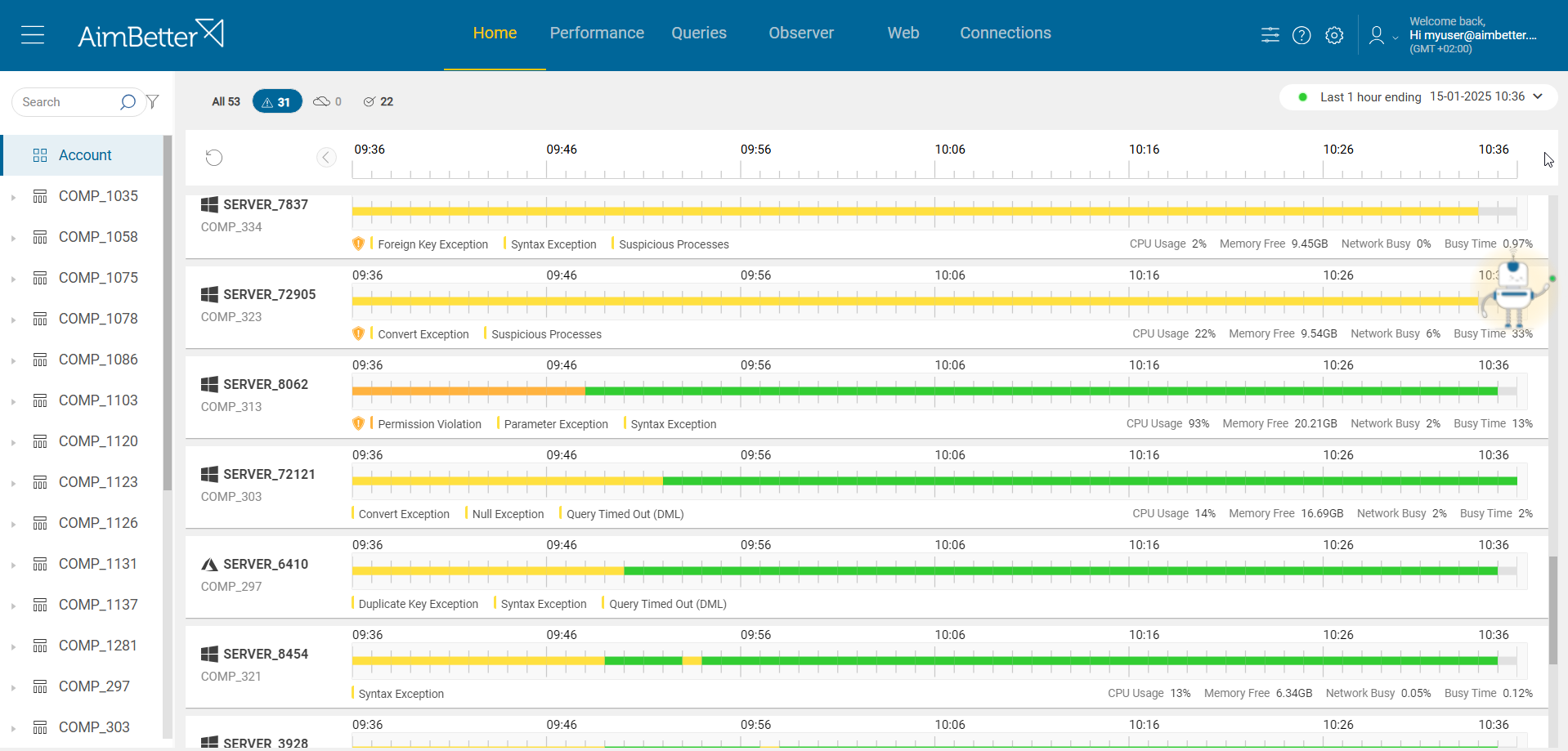The width and height of the screenshot is (1568, 751).
Task: Open the display settings sliders icon
Action: (x=1270, y=35)
